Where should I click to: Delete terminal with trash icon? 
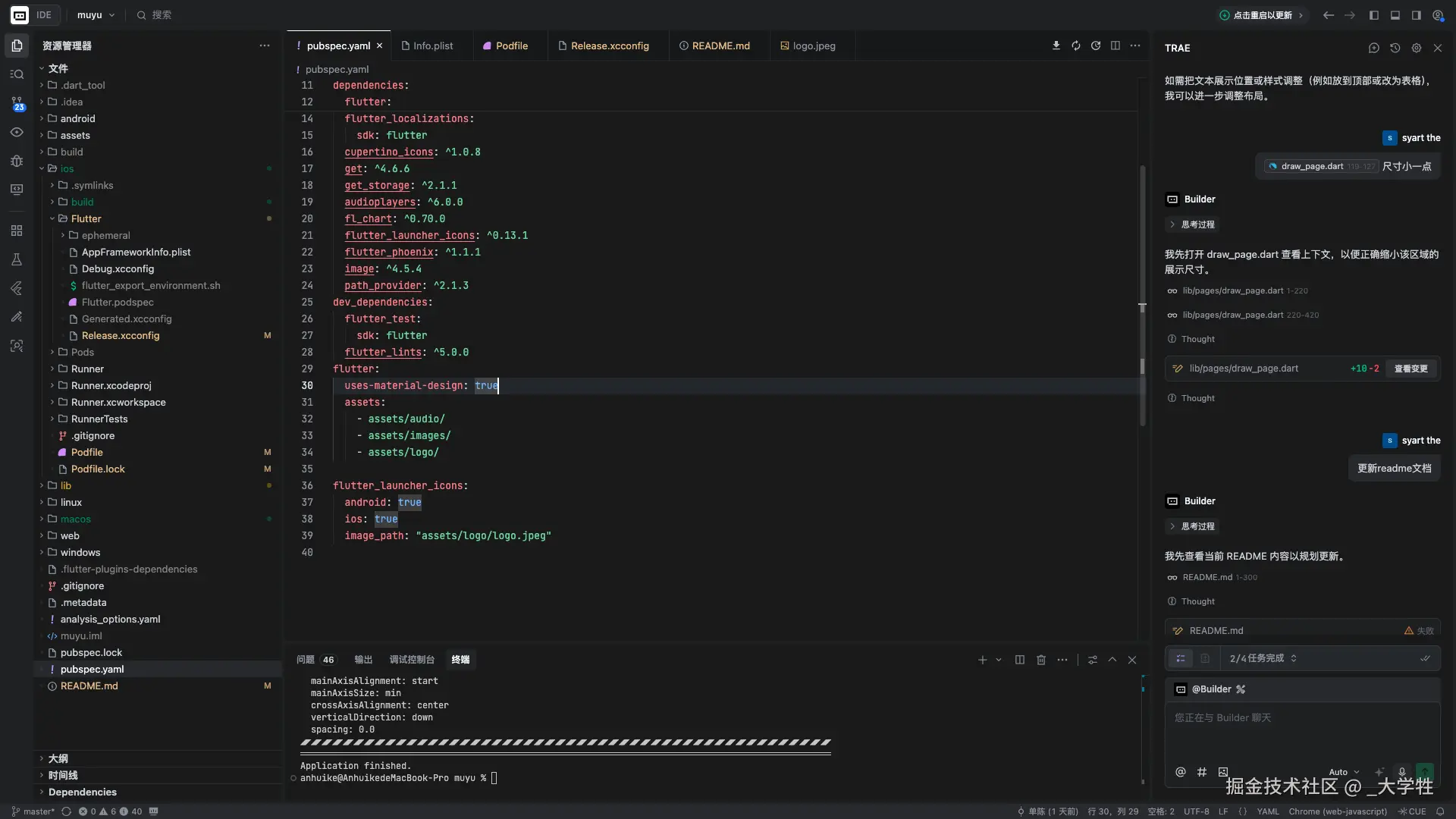point(1041,660)
